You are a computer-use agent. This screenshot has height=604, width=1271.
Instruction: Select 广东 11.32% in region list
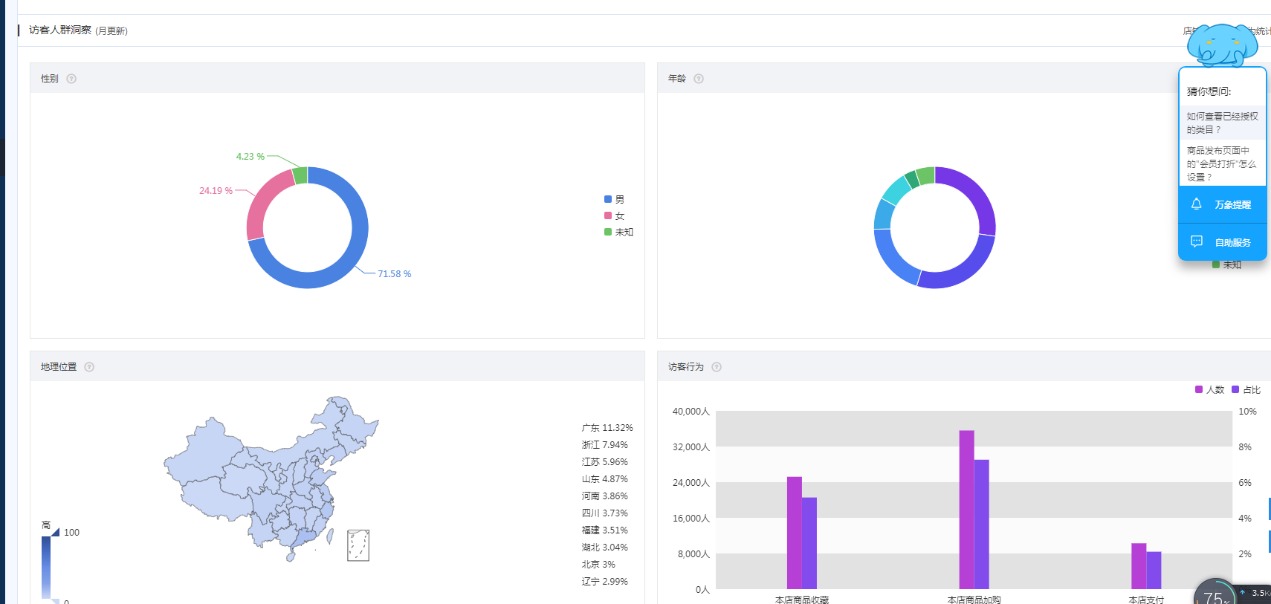pyautogui.click(x=607, y=428)
